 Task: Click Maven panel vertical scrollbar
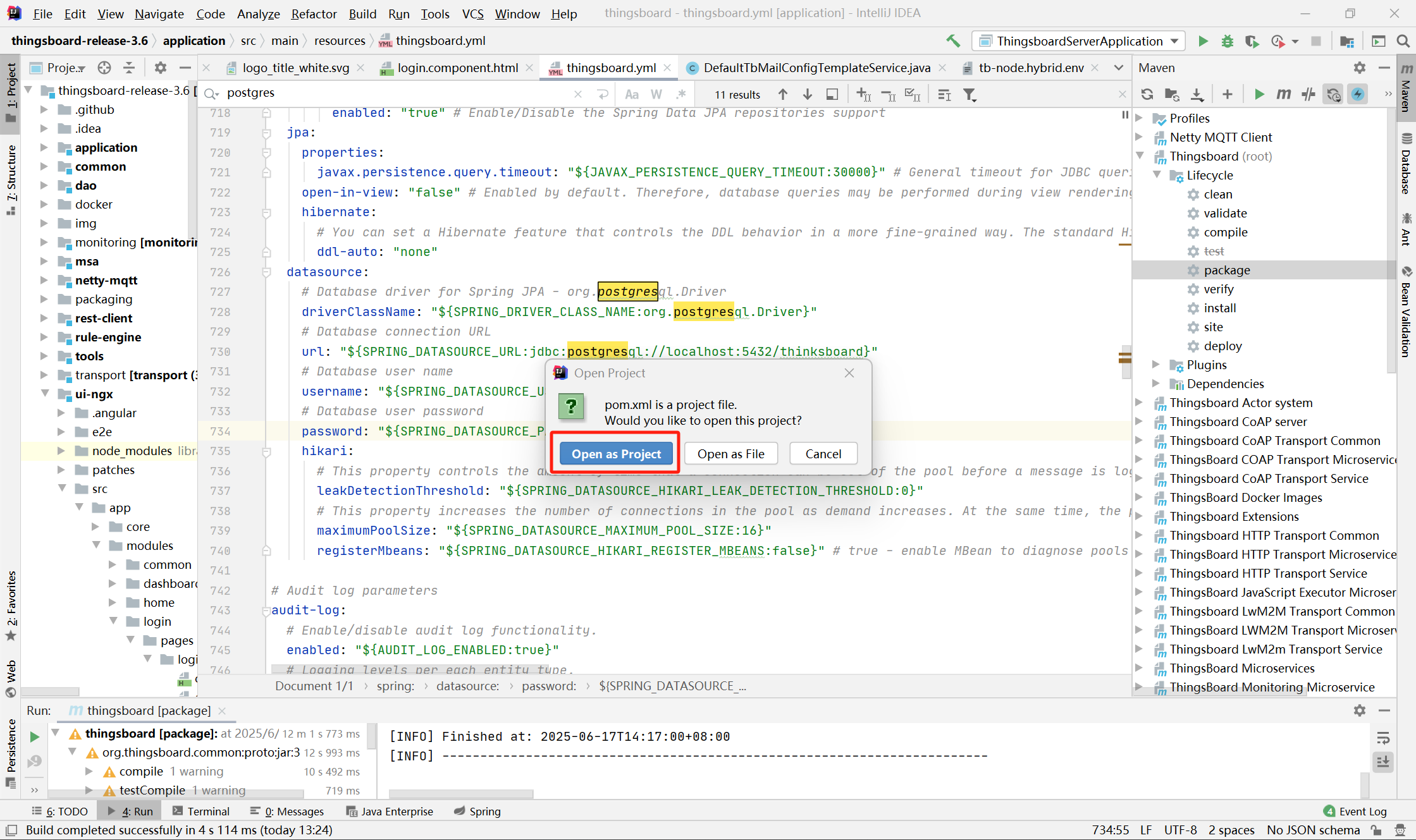point(1391,240)
